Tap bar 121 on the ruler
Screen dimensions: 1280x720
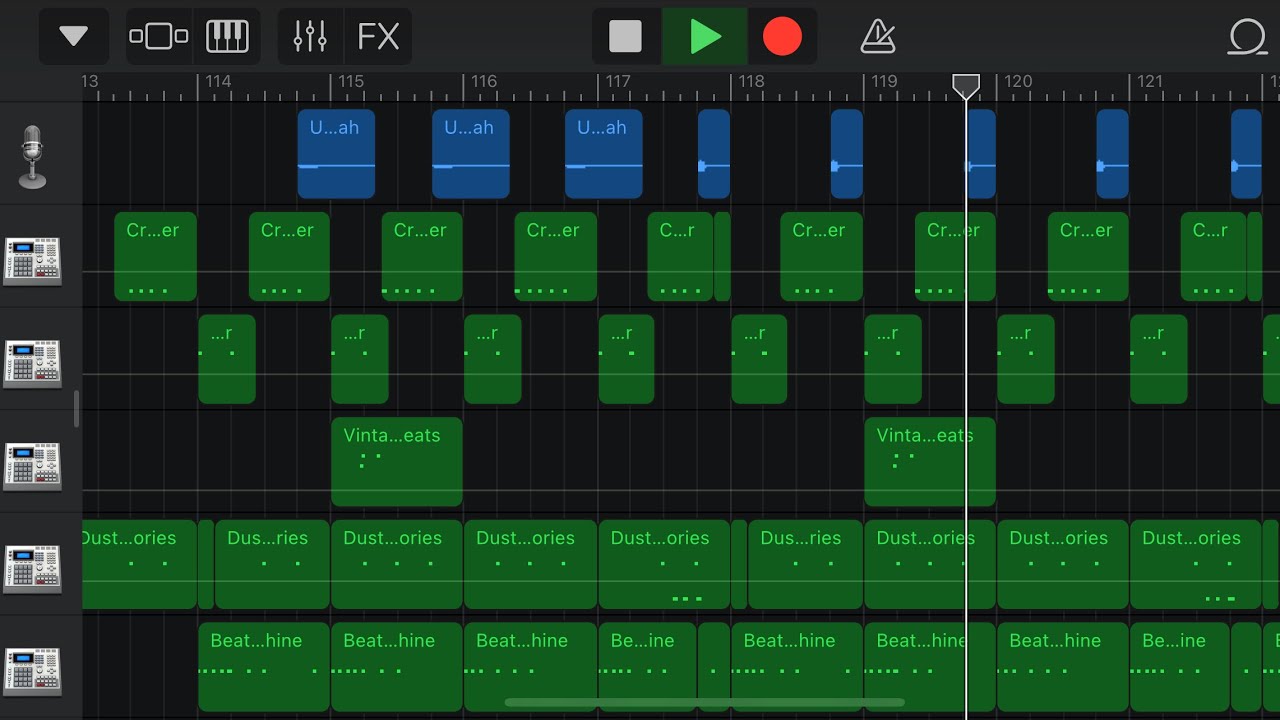pyautogui.click(x=1150, y=82)
